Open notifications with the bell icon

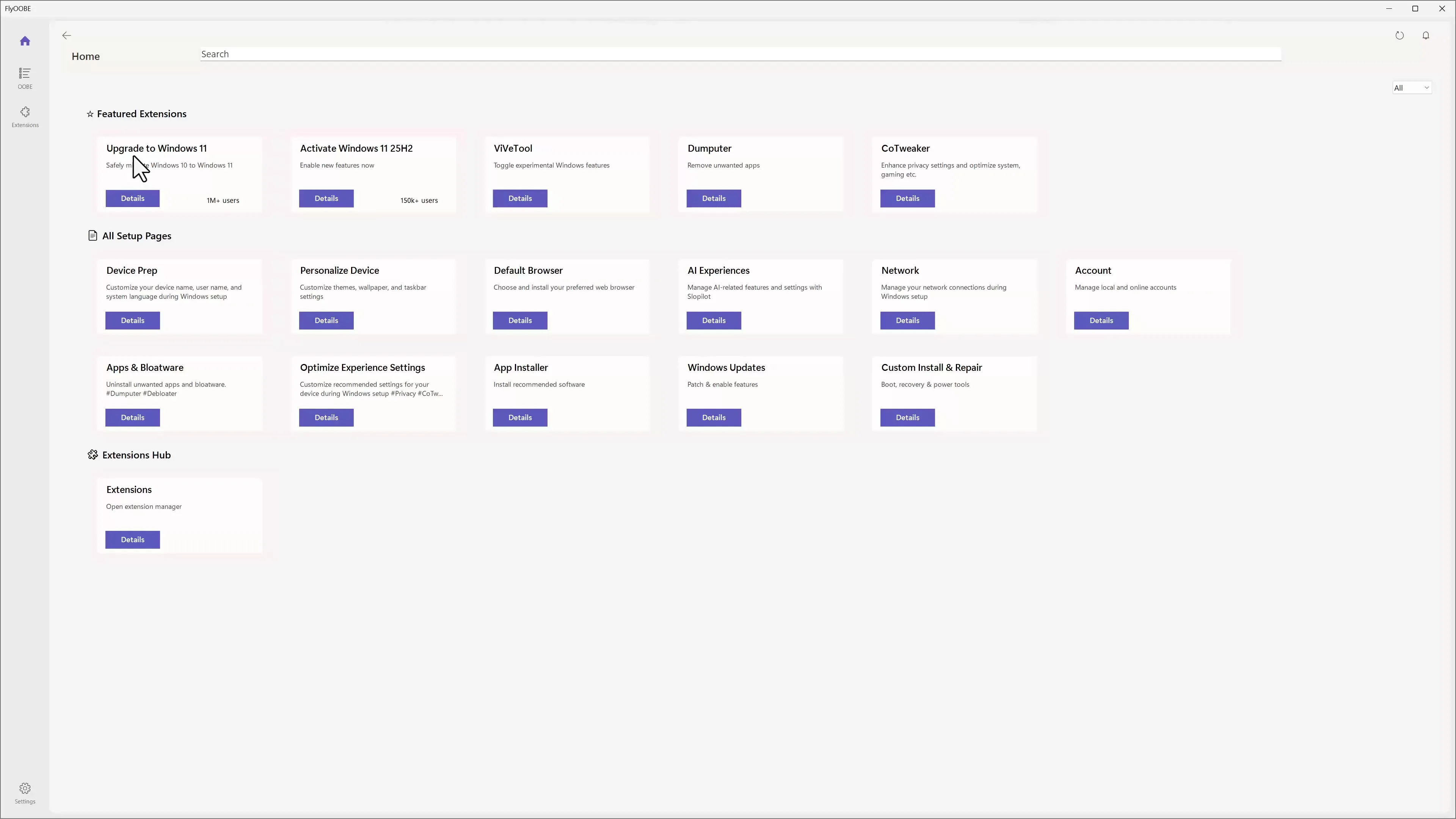[x=1426, y=35]
